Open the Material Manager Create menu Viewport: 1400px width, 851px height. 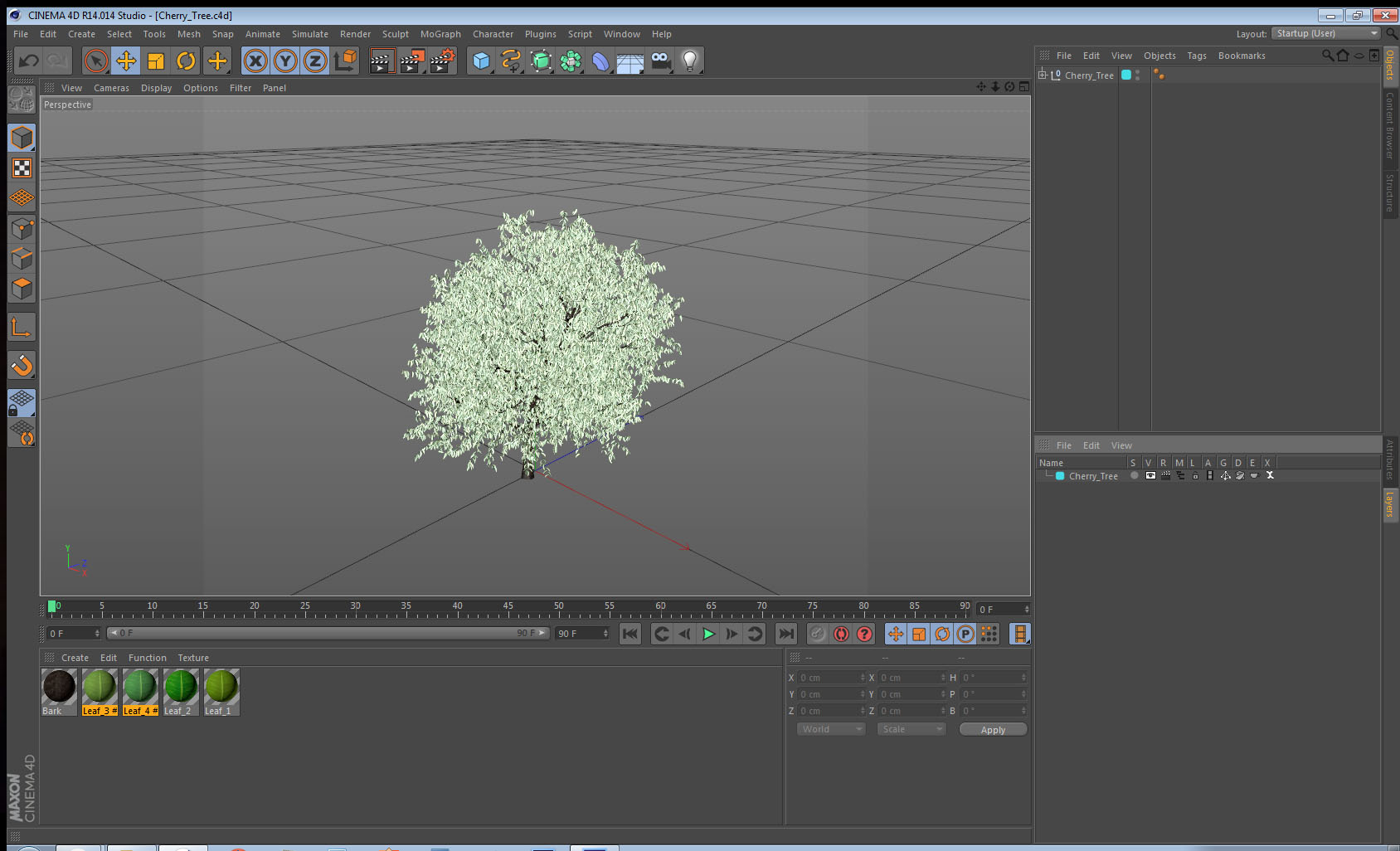(x=75, y=658)
